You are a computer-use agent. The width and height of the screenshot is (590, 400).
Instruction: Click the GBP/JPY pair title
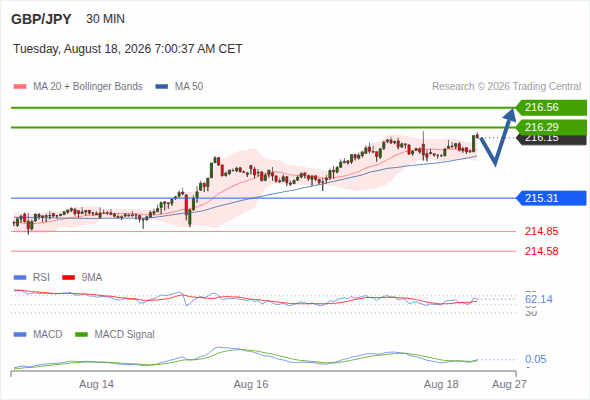[x=41, y=19]
